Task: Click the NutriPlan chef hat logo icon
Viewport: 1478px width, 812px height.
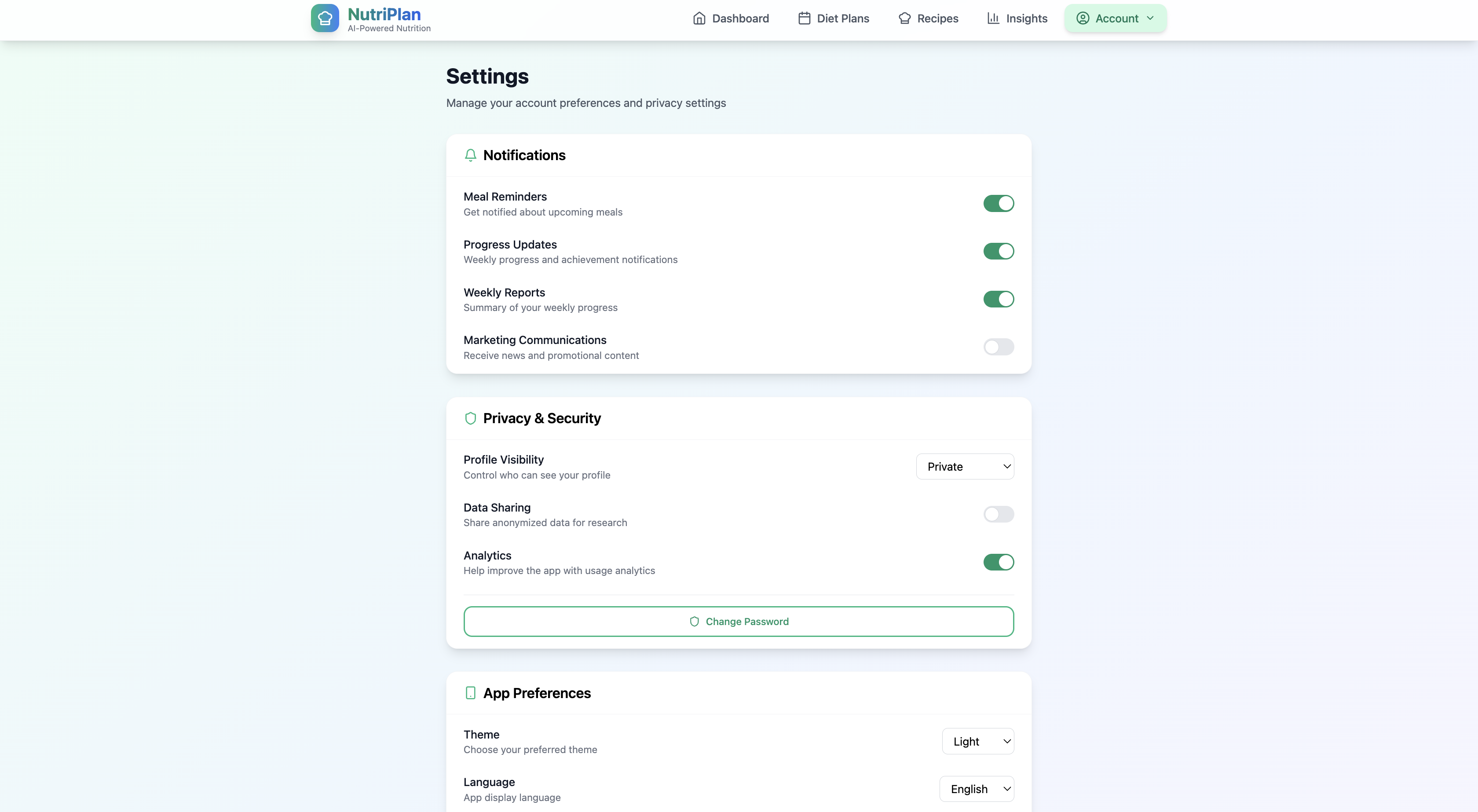Action: coord(325,18)
